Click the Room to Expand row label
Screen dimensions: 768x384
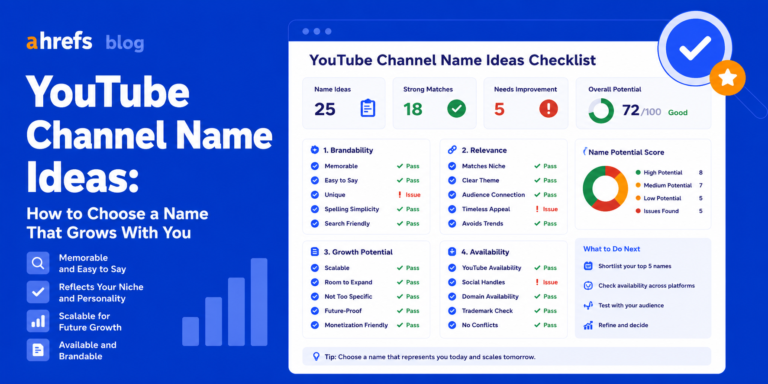[x=348, y=282]
